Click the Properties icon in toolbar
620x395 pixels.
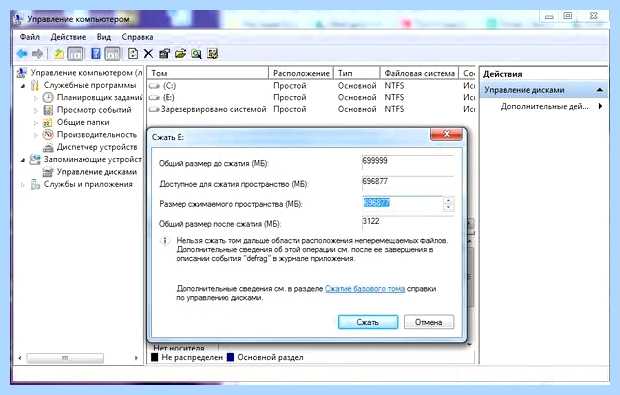pyautogui.click(x=164, y=53)
